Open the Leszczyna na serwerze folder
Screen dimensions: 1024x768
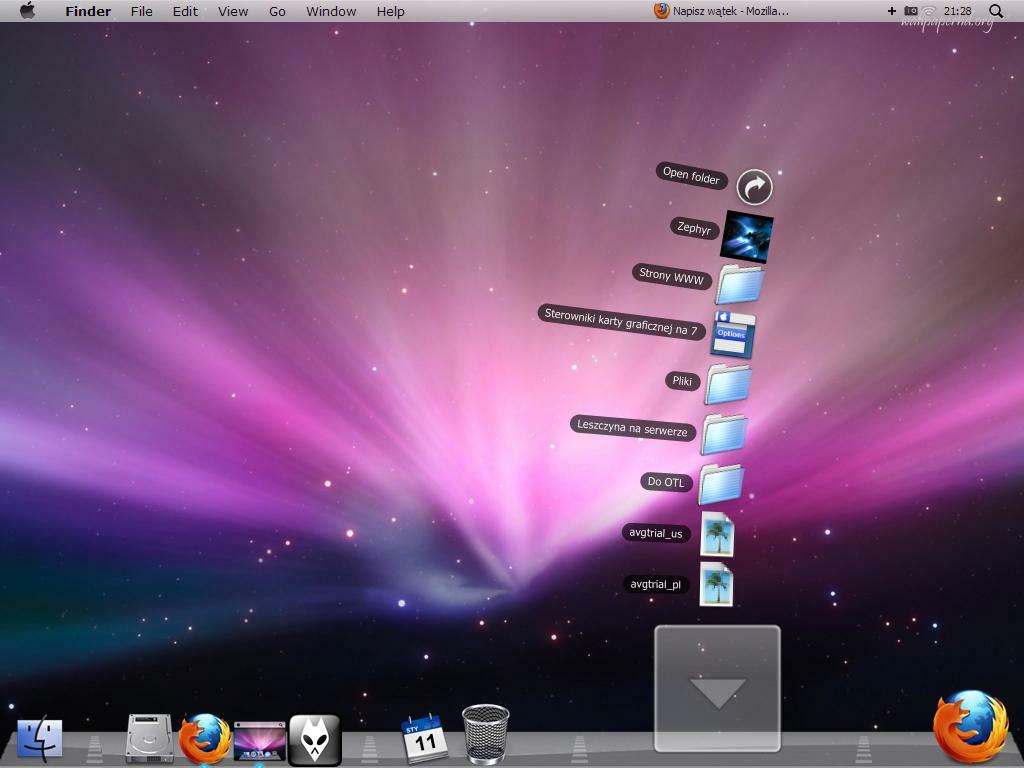point(724,434)
